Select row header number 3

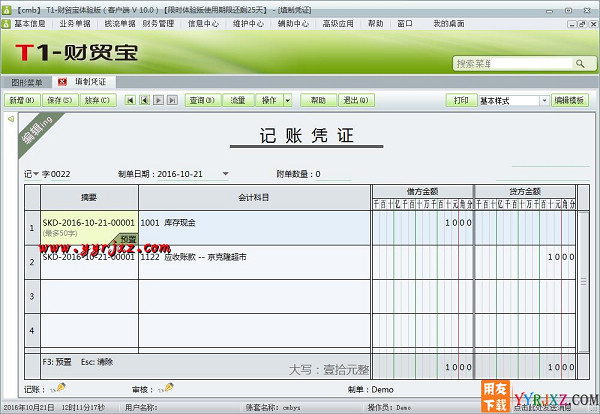[x=32, y=297]
